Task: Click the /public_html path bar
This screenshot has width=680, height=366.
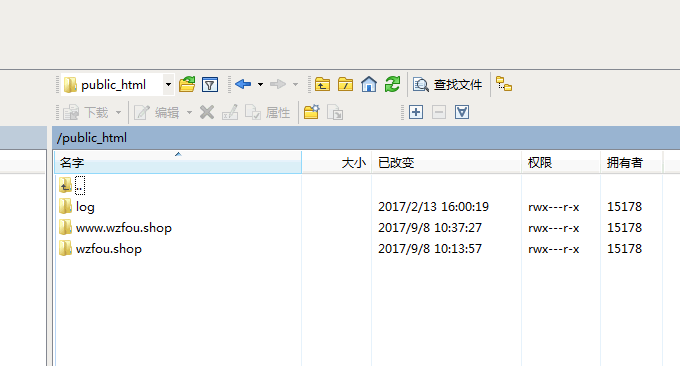Action: point(366,138)
